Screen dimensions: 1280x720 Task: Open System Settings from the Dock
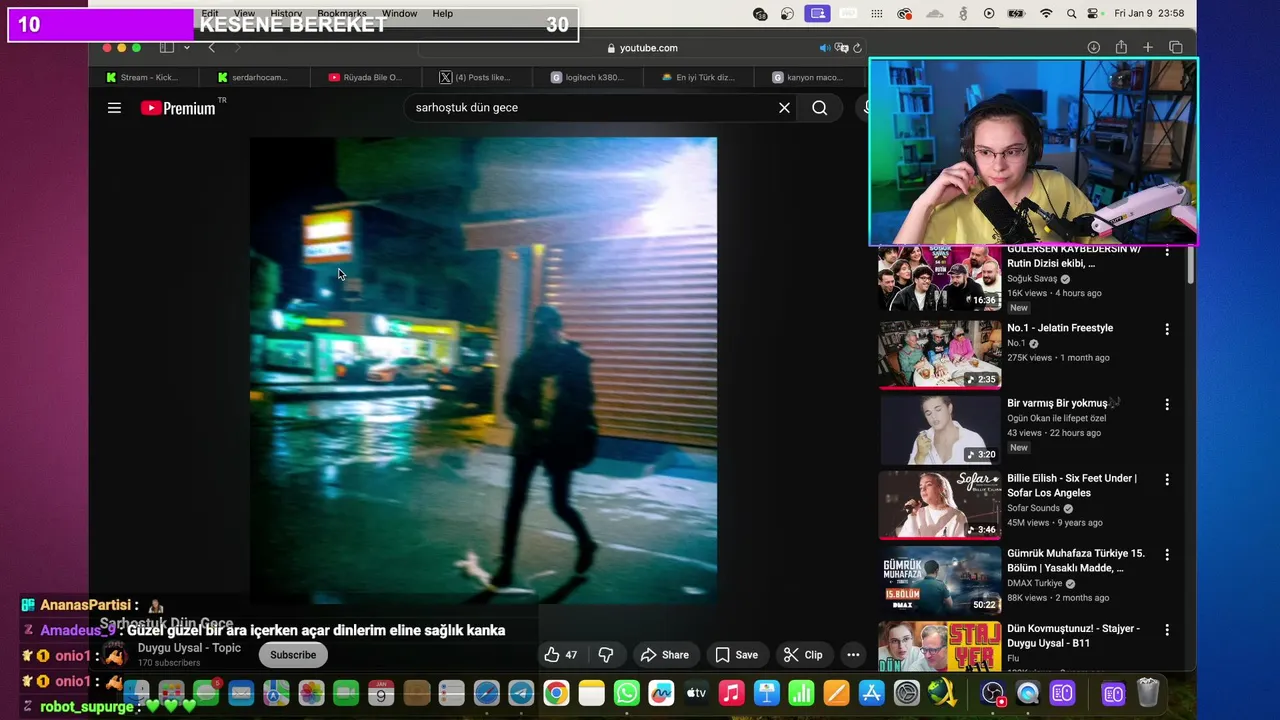point(906,693)
